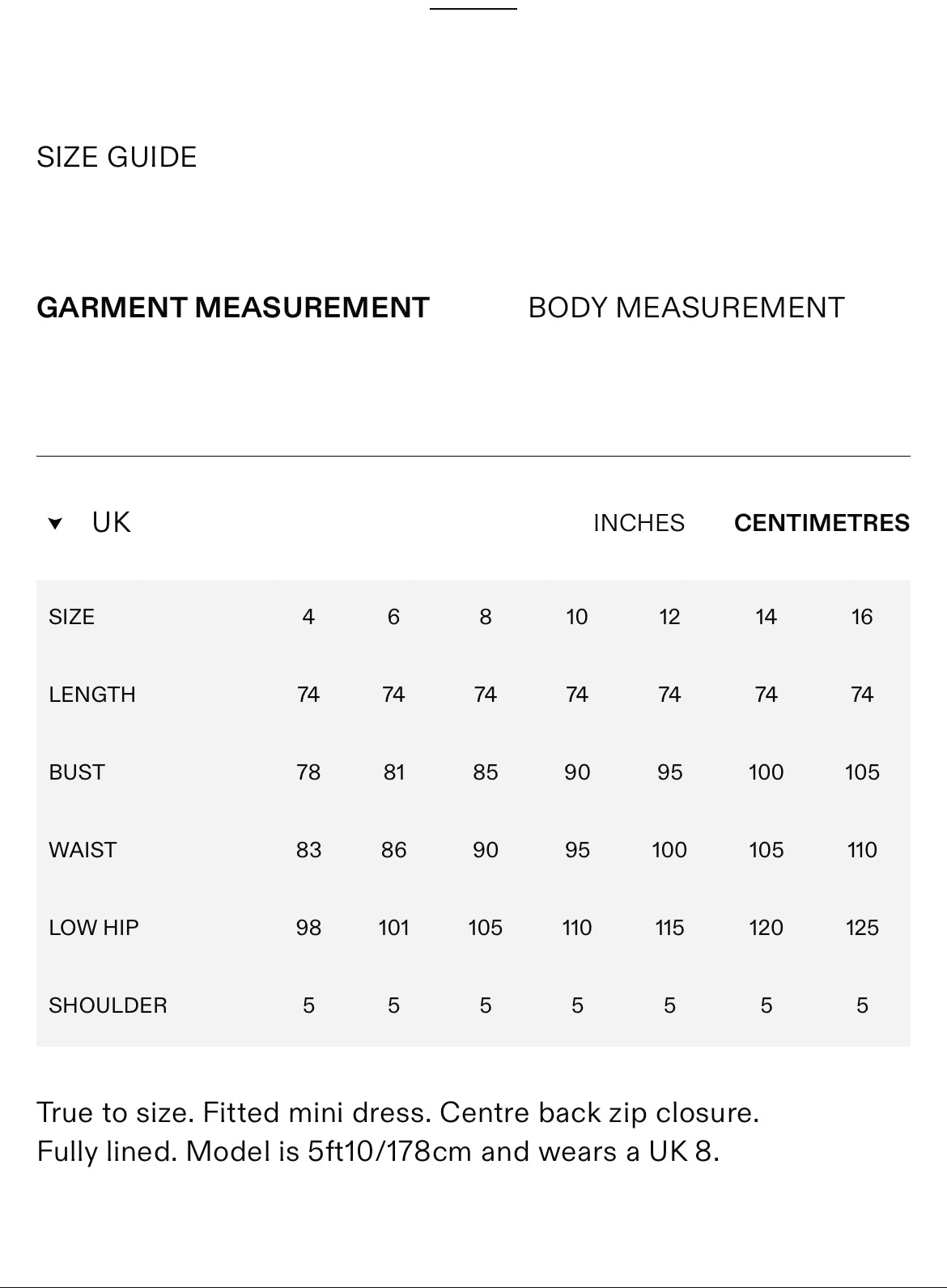The width and height of the screenshot is (947, 1288).
Task: Click low hip value 98 for size 4
Action: (x=308, y=928)
